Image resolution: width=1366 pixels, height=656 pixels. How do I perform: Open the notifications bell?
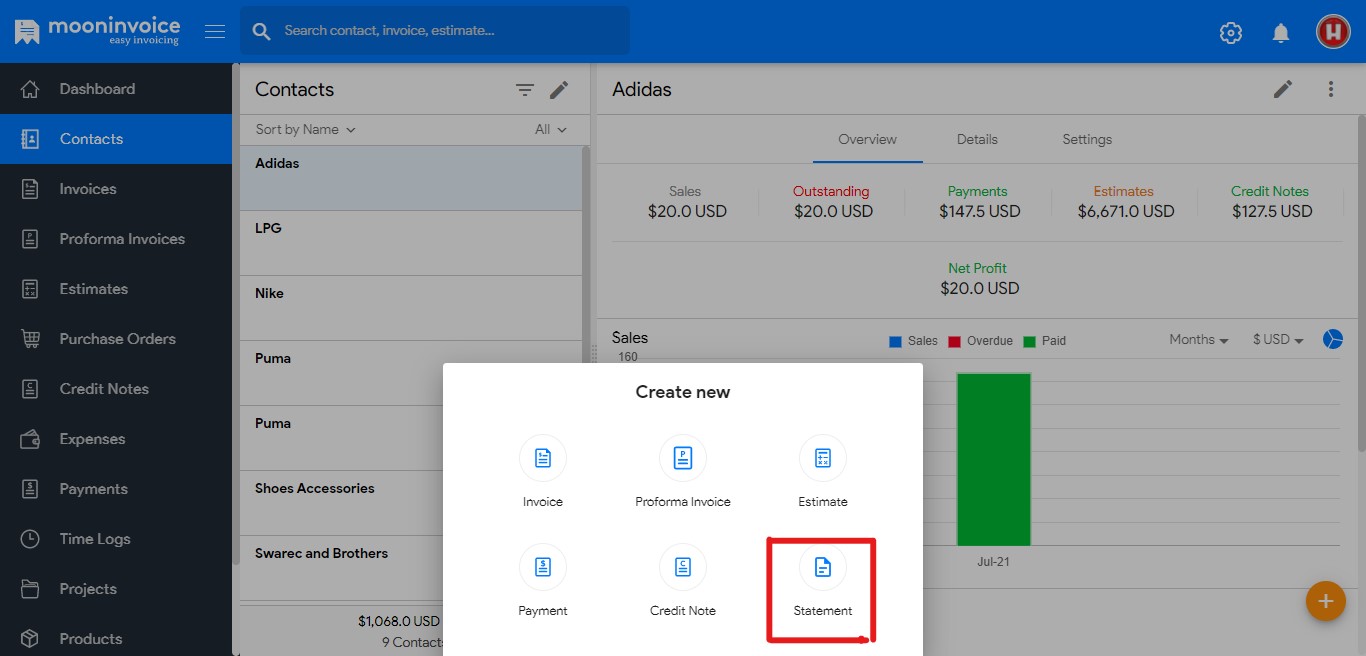pyautogui.click(x=1281, y=32)
